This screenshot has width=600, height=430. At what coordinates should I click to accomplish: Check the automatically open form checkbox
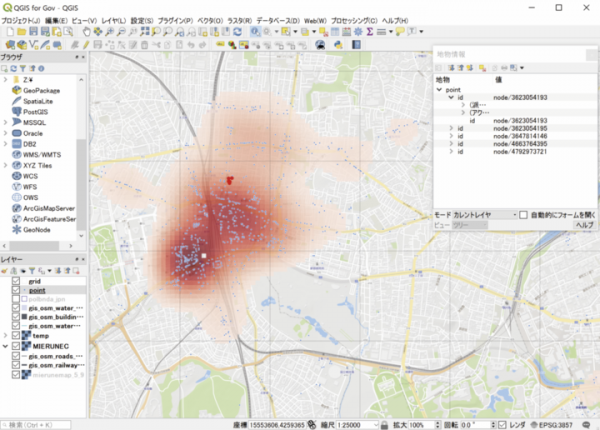[523, 215]
